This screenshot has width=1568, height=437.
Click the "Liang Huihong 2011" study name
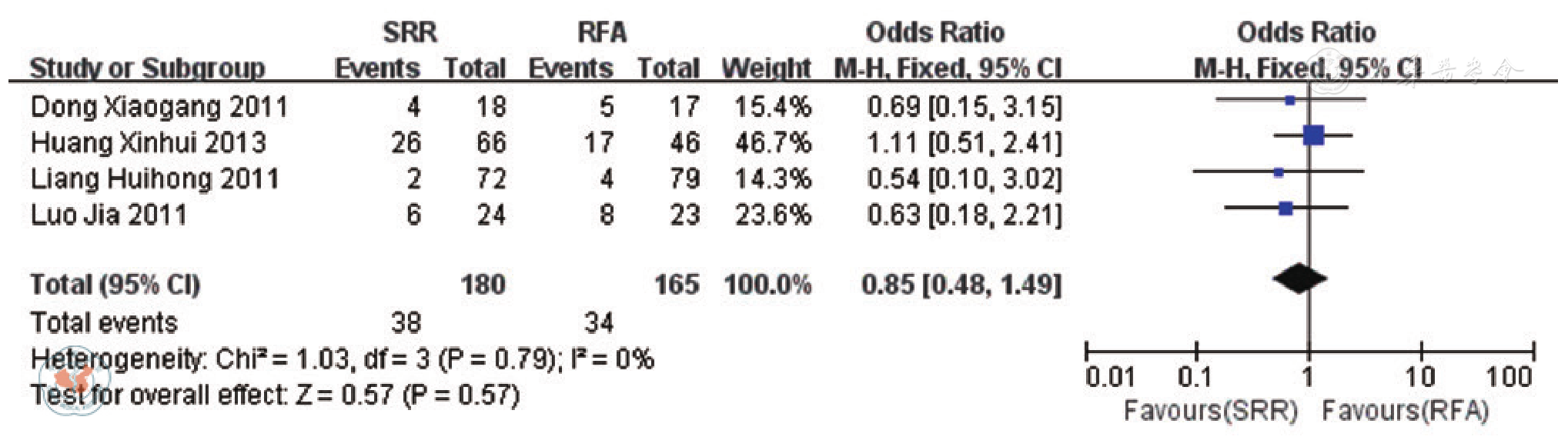[x=154, y=178]
